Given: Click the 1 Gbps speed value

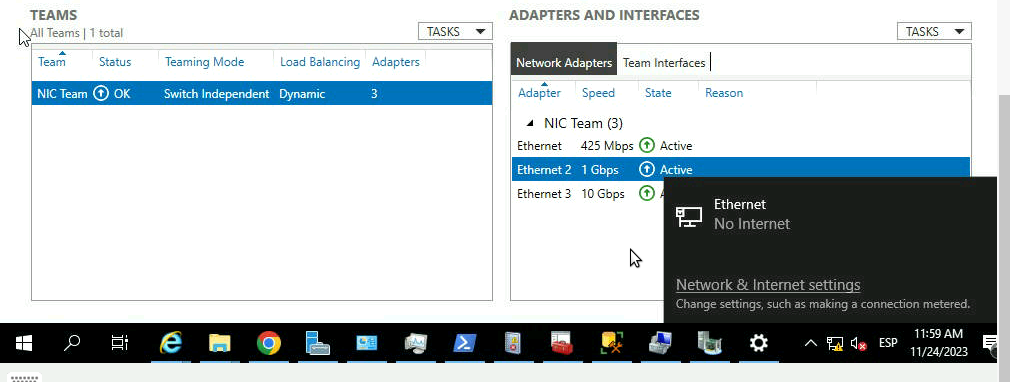Looking at the screenshot, I should [x=599, y=170].
